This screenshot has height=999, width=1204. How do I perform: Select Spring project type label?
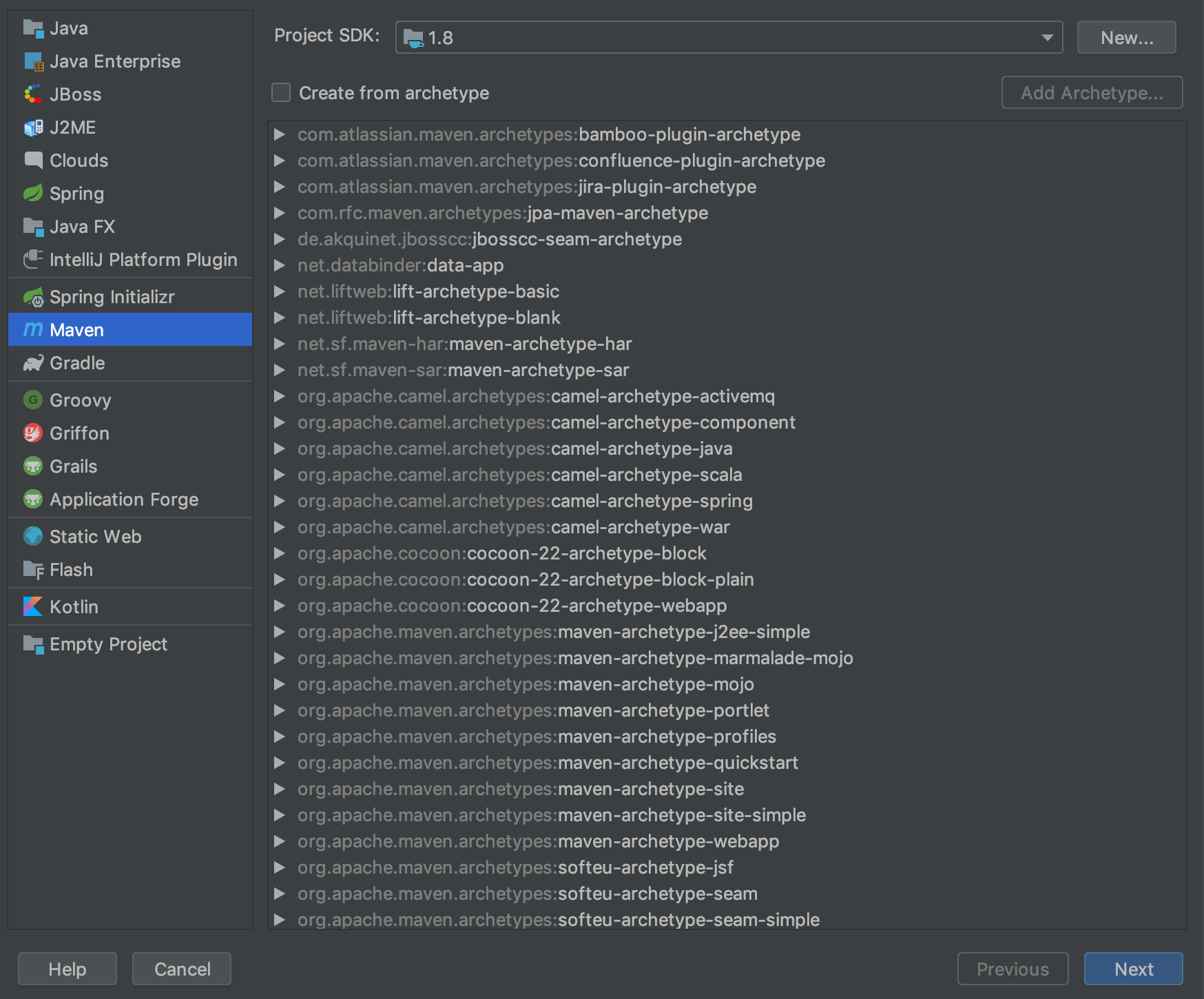click(76, 194)
